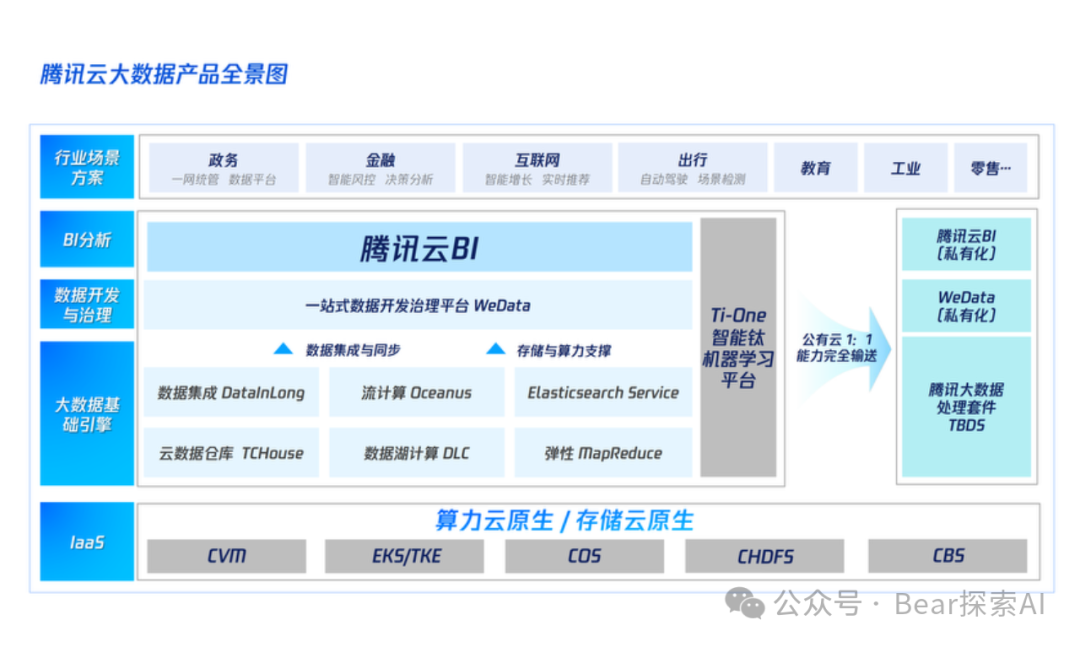Select the EKS/TKE box

[x=405, y=555]
